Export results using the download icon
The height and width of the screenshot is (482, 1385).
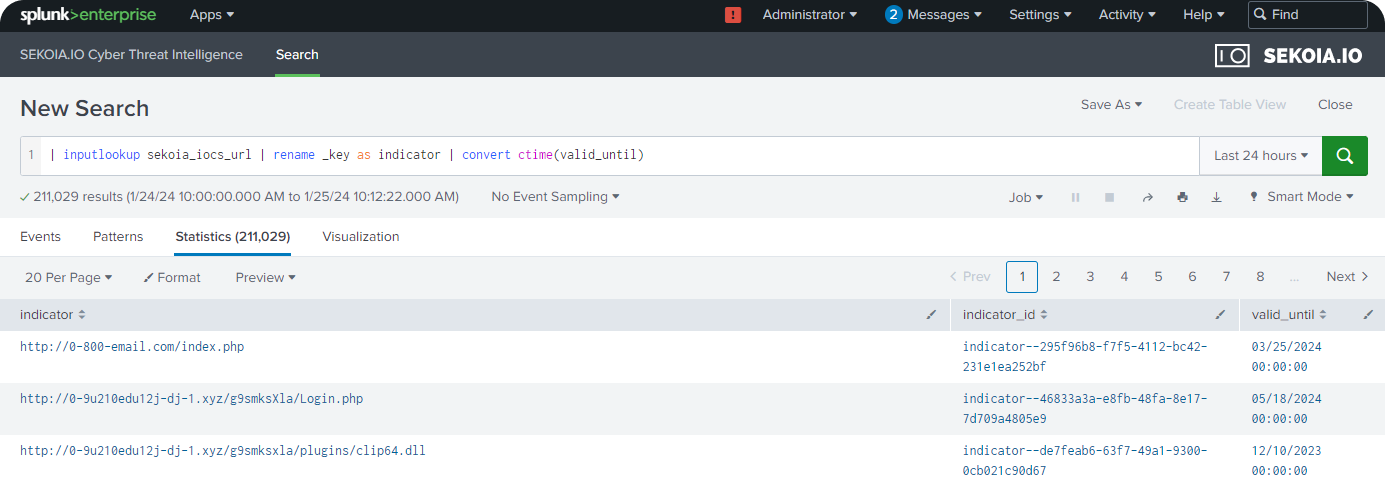(1217, 197)
